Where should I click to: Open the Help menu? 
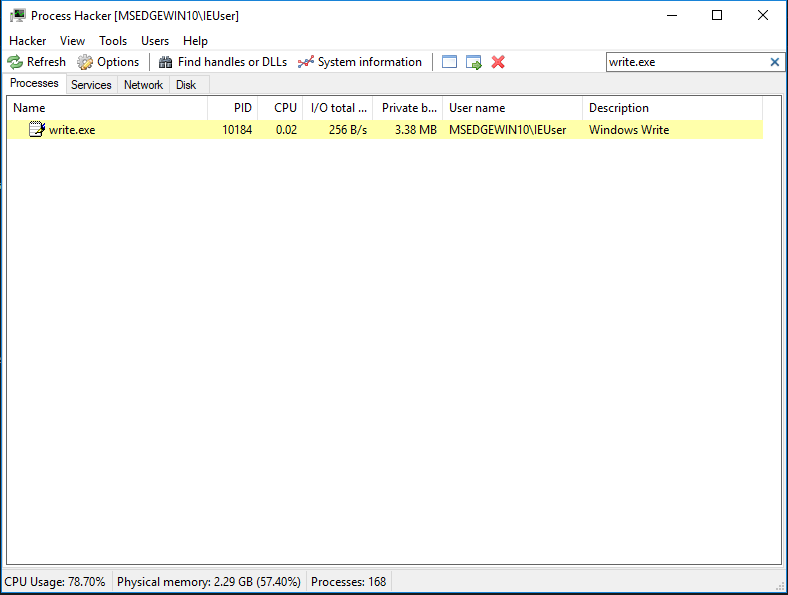point(195,41)
